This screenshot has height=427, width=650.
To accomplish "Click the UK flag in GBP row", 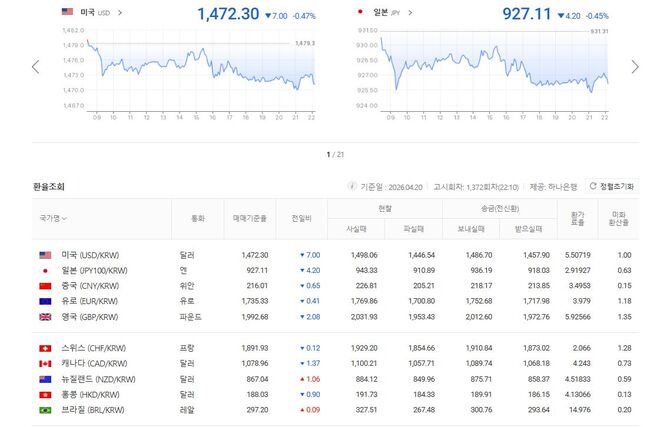I will tap(45, 317).
